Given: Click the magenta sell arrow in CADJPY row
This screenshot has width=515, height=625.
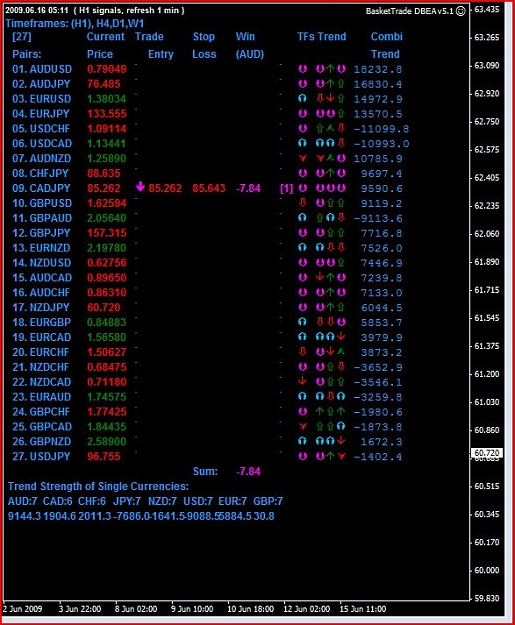Looking at the screenshot, I should [140, 187].
